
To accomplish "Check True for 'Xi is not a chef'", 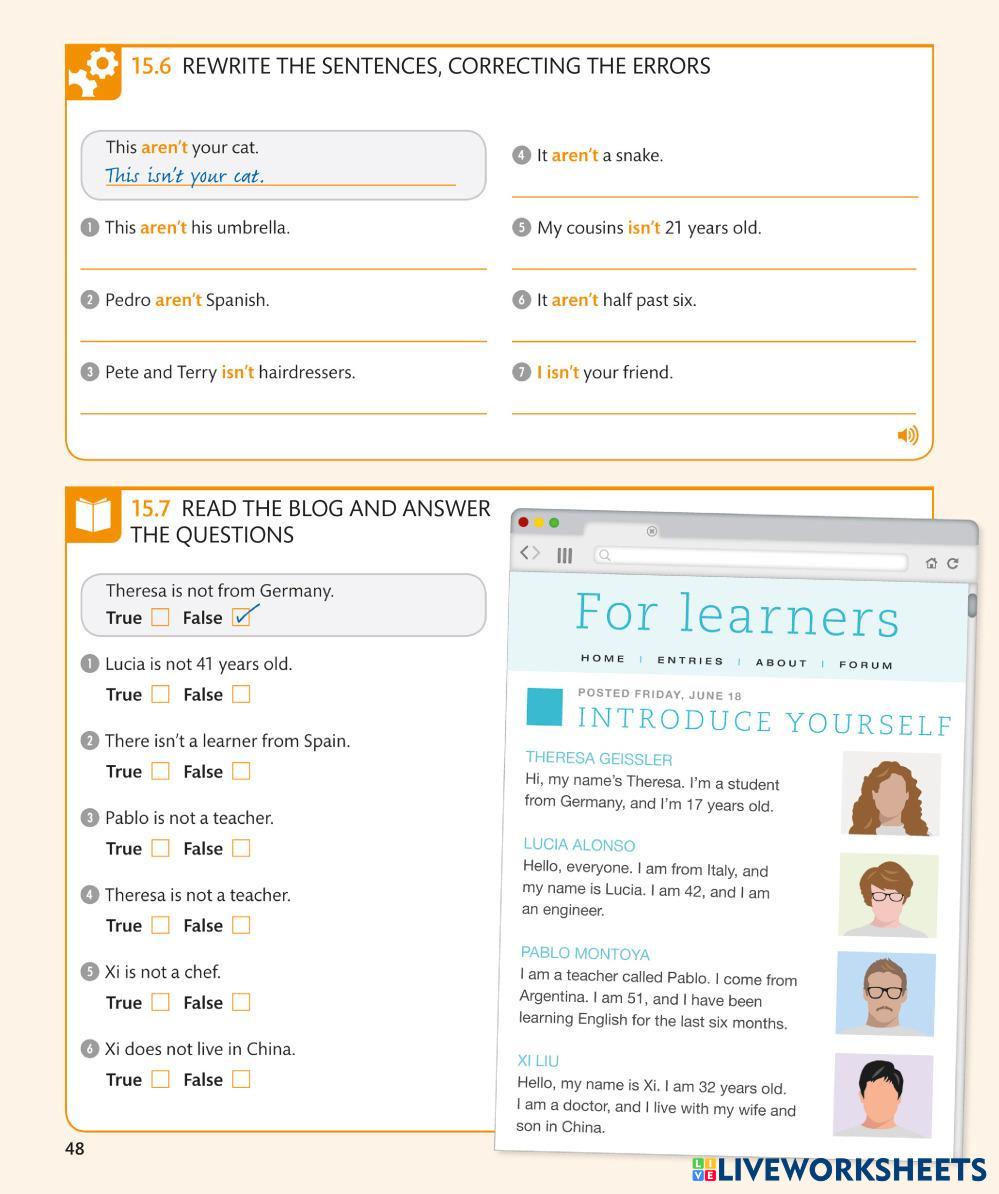I will click(160, 1002).
